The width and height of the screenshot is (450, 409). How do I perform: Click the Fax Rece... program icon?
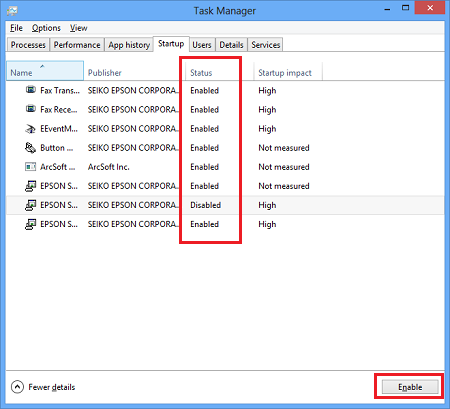coord(31,109)
